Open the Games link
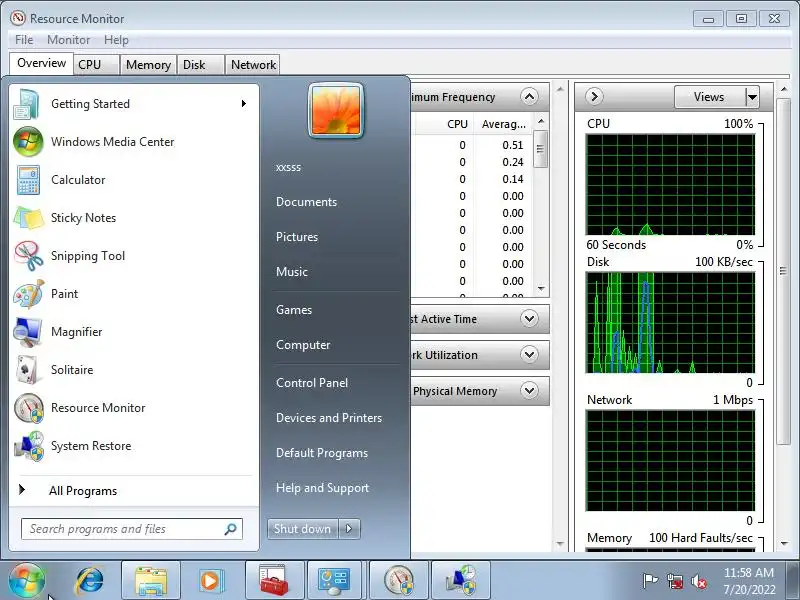Image resolution: width=800 pixels, height=600 pixels. (293, 310)
